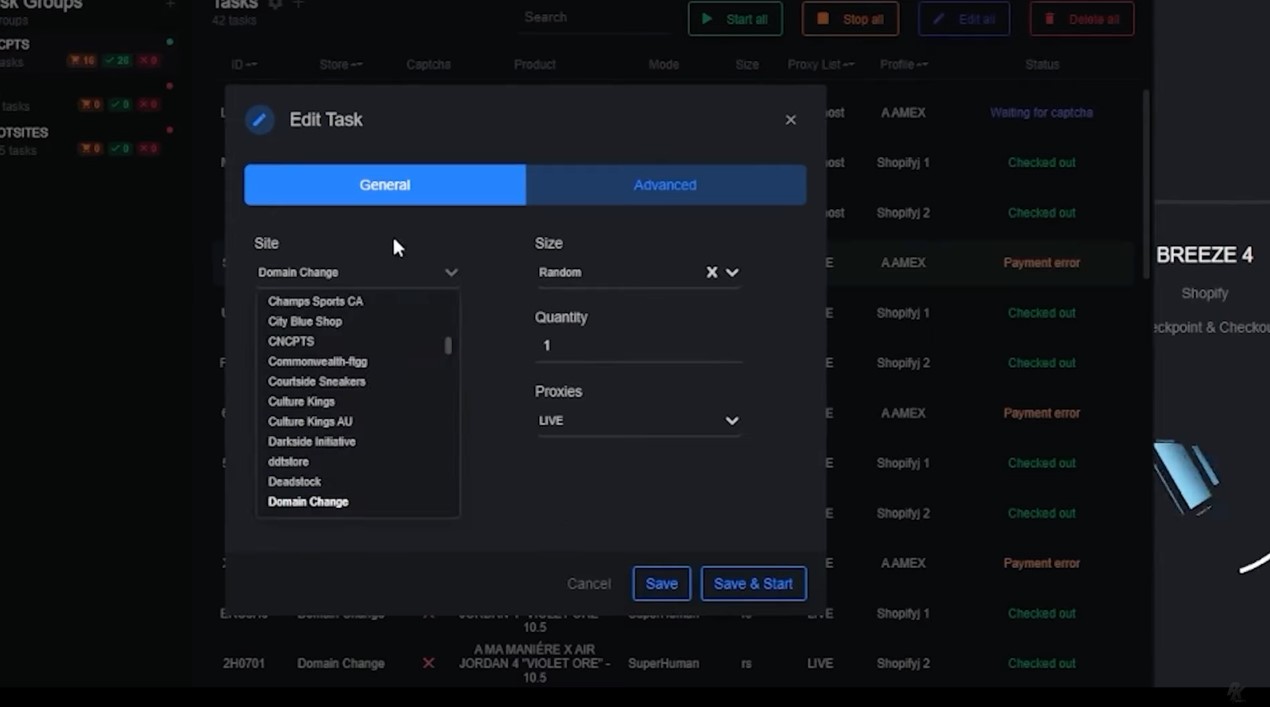Screen dimensions: 1270x707
Task: Click Cancel in Edit Task dialog
Action: [x=589, y=584]
